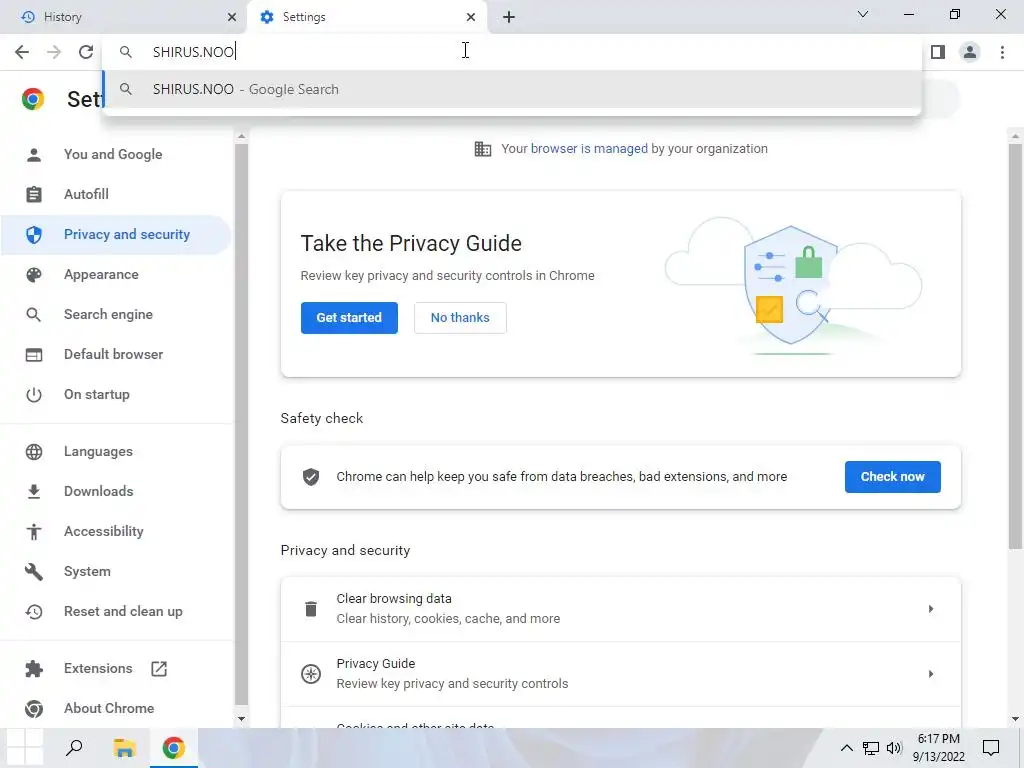
Task: Click Get started for Privacy Guide
Action: pyautogui.click(x=349, y=317)
